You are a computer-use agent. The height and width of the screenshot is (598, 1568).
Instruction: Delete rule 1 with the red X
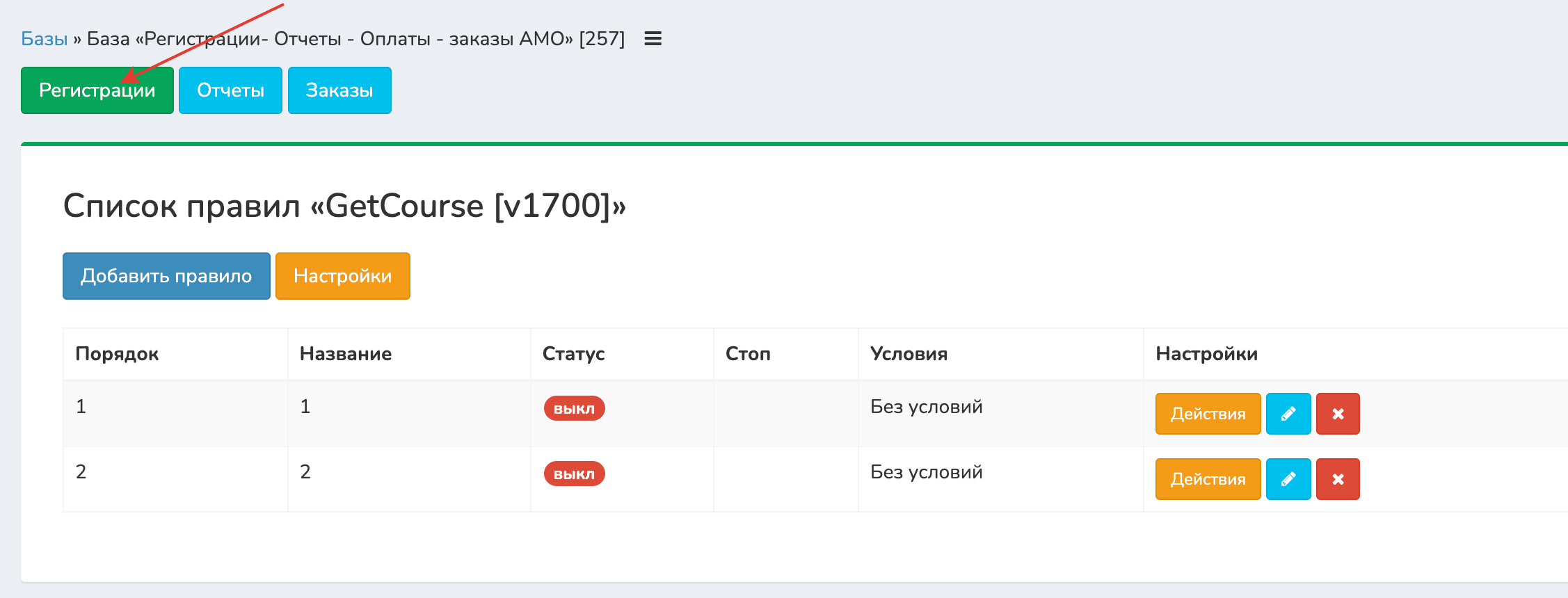pos(1337,414)
